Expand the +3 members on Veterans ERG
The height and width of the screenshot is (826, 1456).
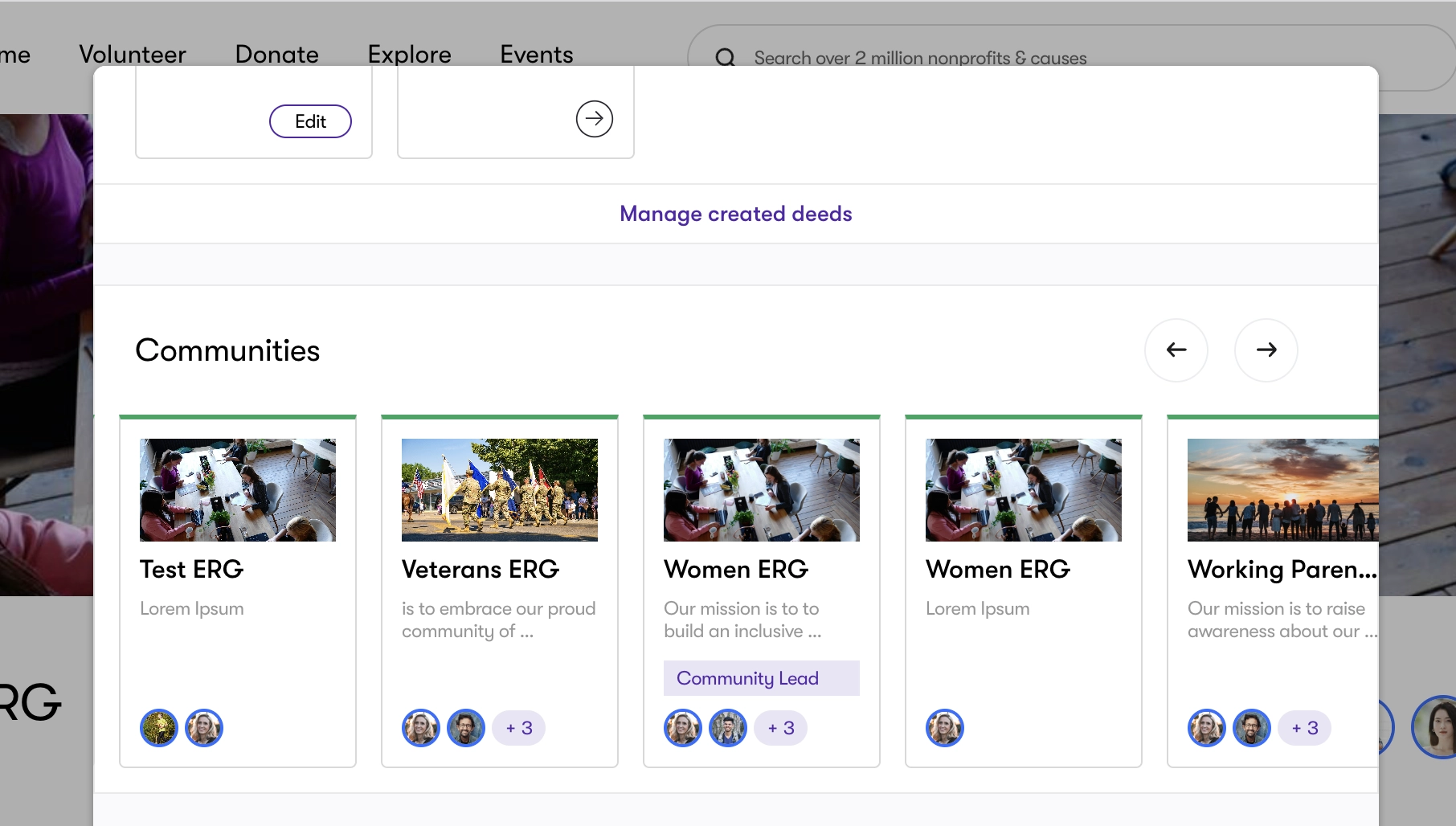[519, 728]
